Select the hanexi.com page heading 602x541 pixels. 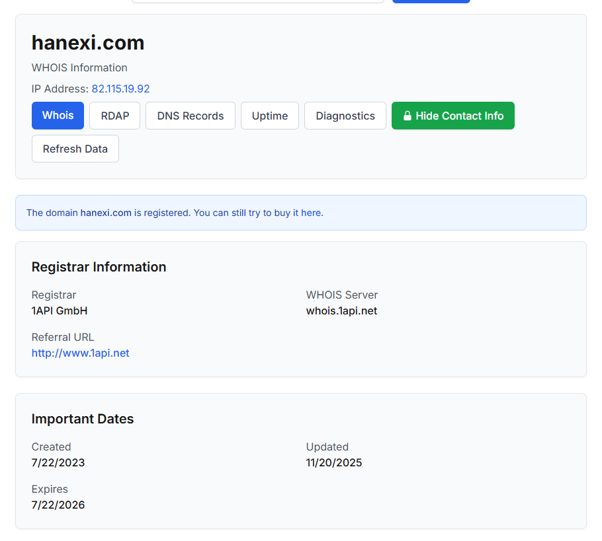[88, 43]
